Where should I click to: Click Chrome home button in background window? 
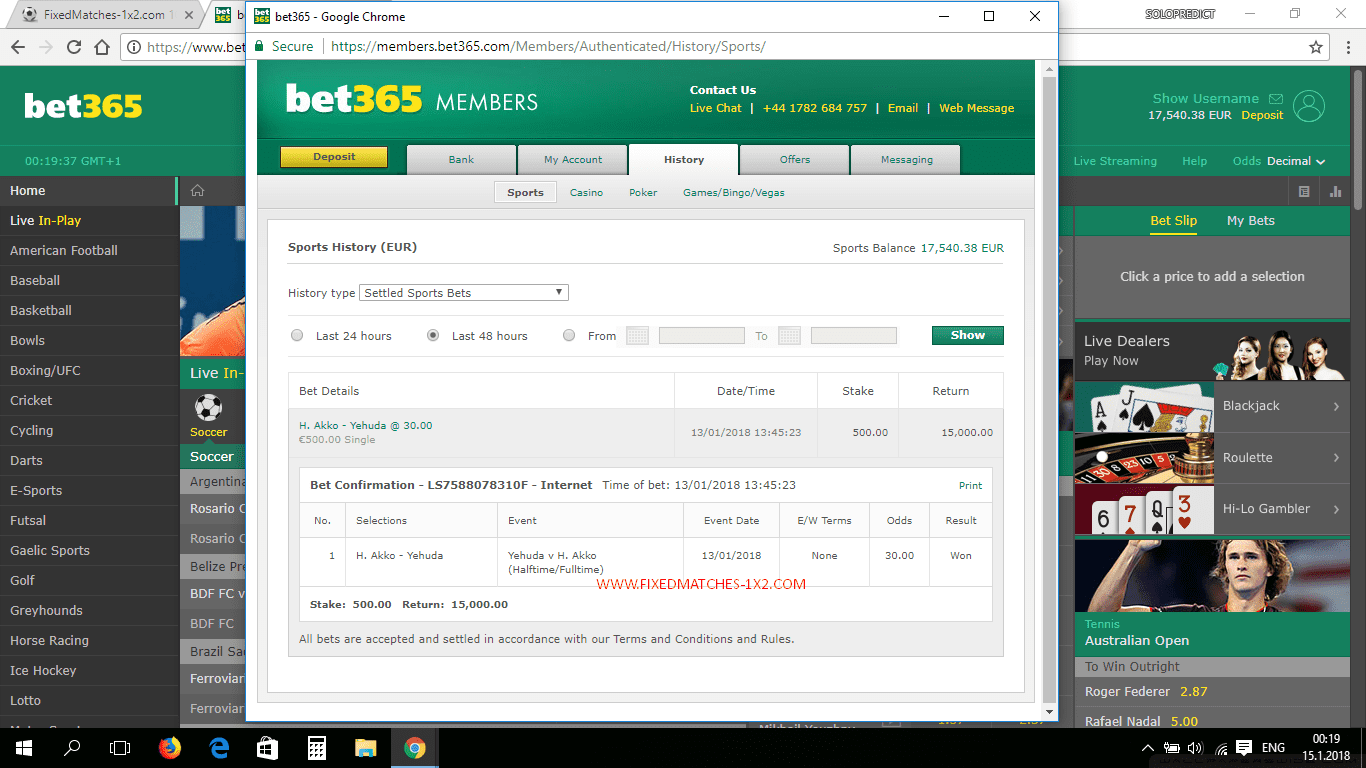pyautogui.click(x=101, y=47)
